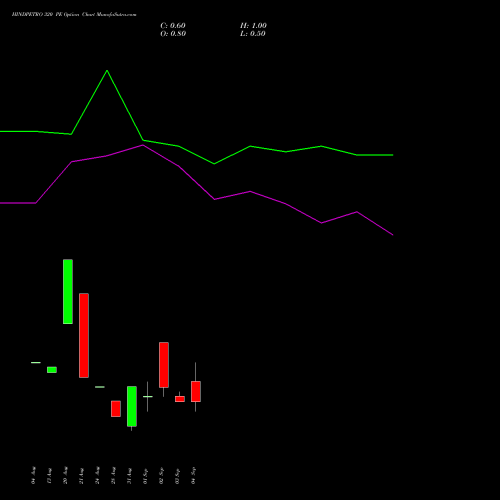Select the green candle for 31 Aug
This screenshot has width=500, height=500.
[132, 406]
